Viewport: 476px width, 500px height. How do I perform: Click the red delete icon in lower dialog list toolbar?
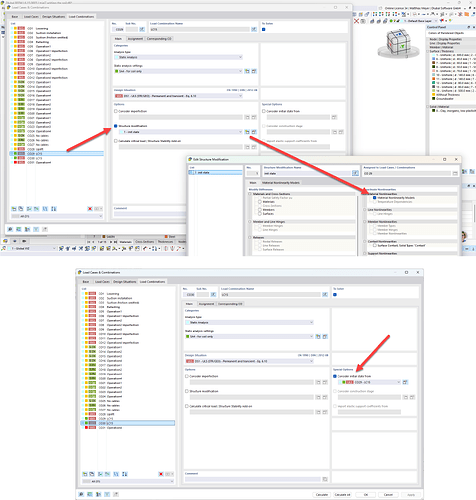(x=161, y=474)
